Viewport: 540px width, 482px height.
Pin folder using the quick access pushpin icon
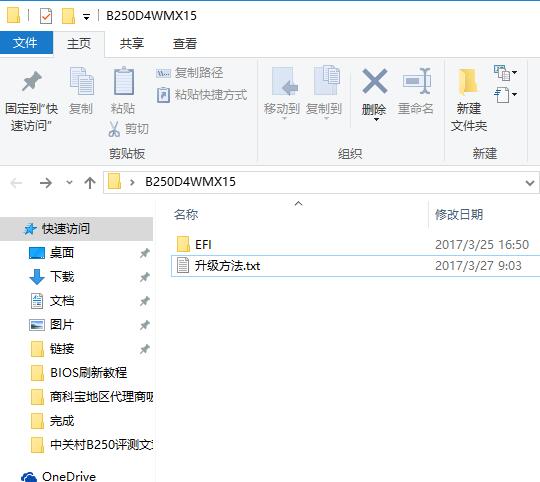coord(32,81)
